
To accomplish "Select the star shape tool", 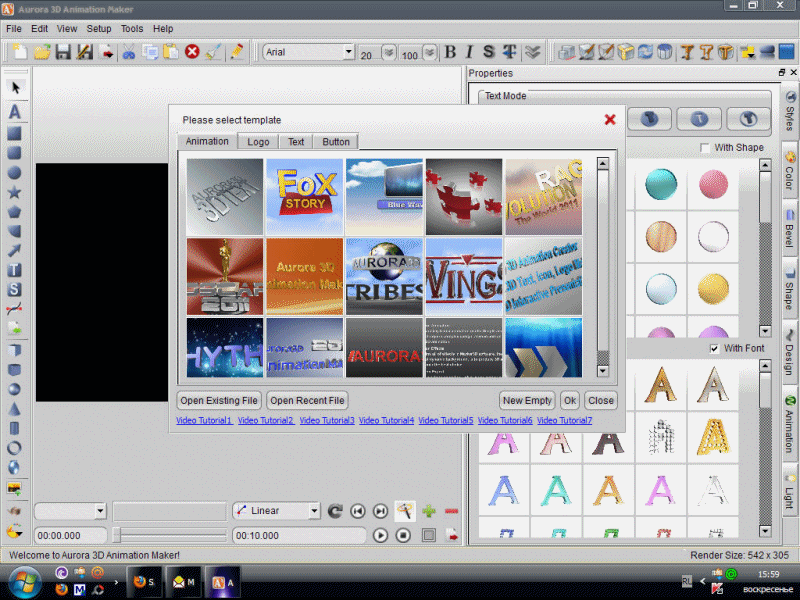I will (14, 192).
